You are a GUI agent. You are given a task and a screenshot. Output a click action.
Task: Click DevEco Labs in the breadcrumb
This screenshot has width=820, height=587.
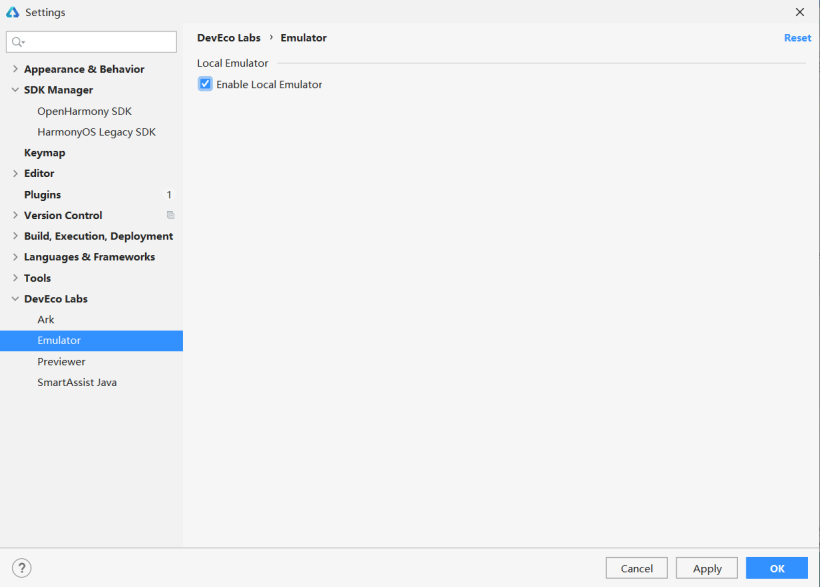point(229,38)
